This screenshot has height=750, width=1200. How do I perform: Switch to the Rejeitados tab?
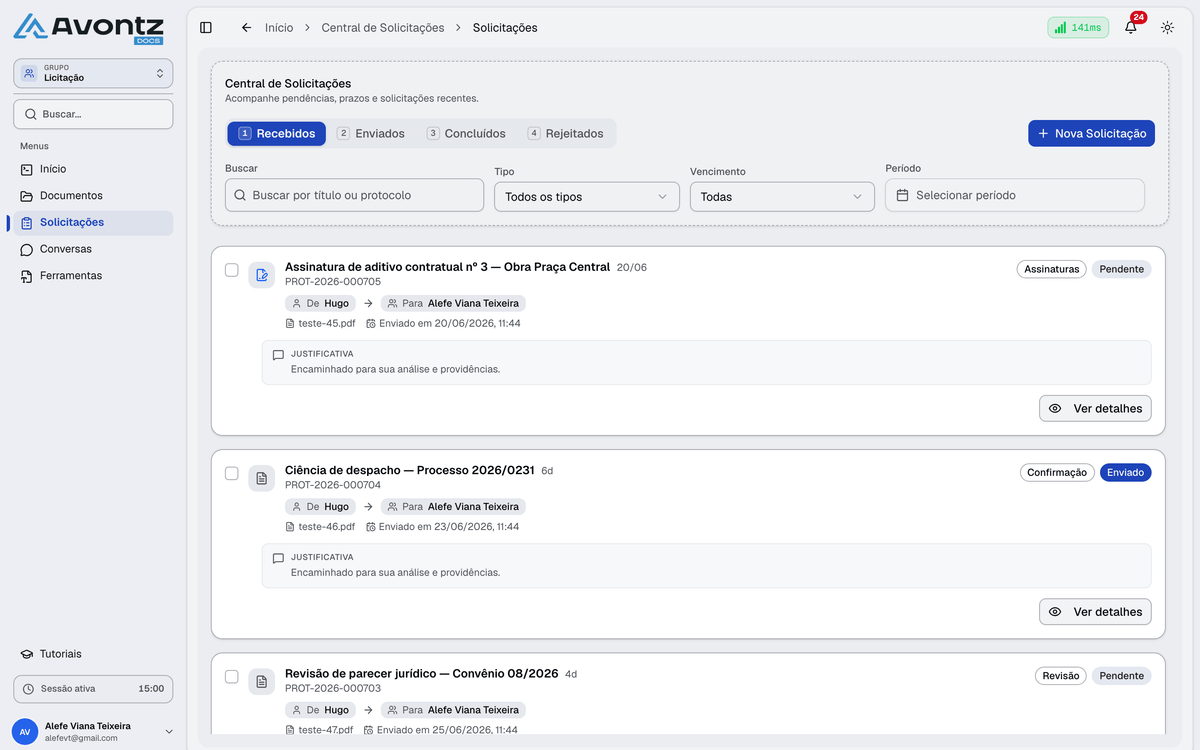click(x=566, y=133)
